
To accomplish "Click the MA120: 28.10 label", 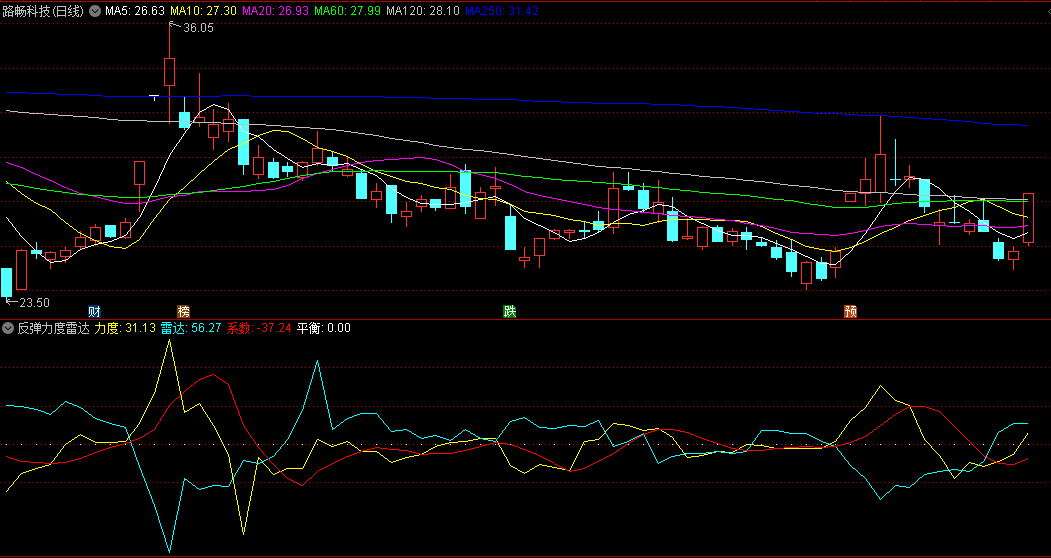I will click(423, 11).
